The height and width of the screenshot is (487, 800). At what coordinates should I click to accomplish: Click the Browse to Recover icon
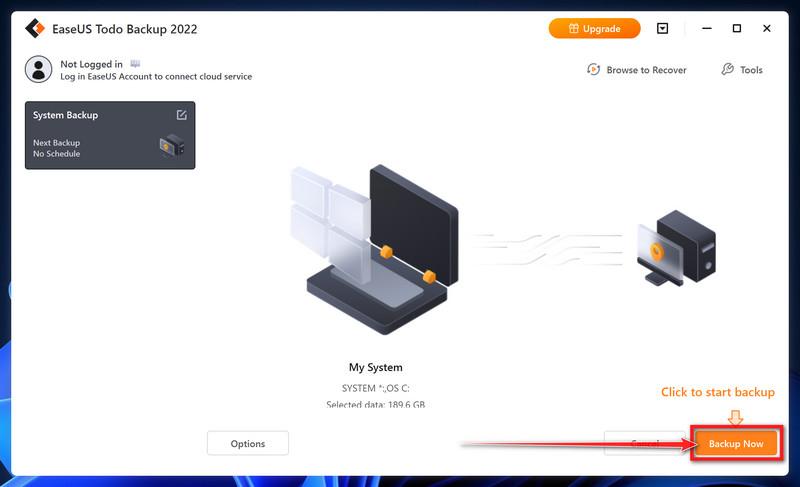pos(593,69)
